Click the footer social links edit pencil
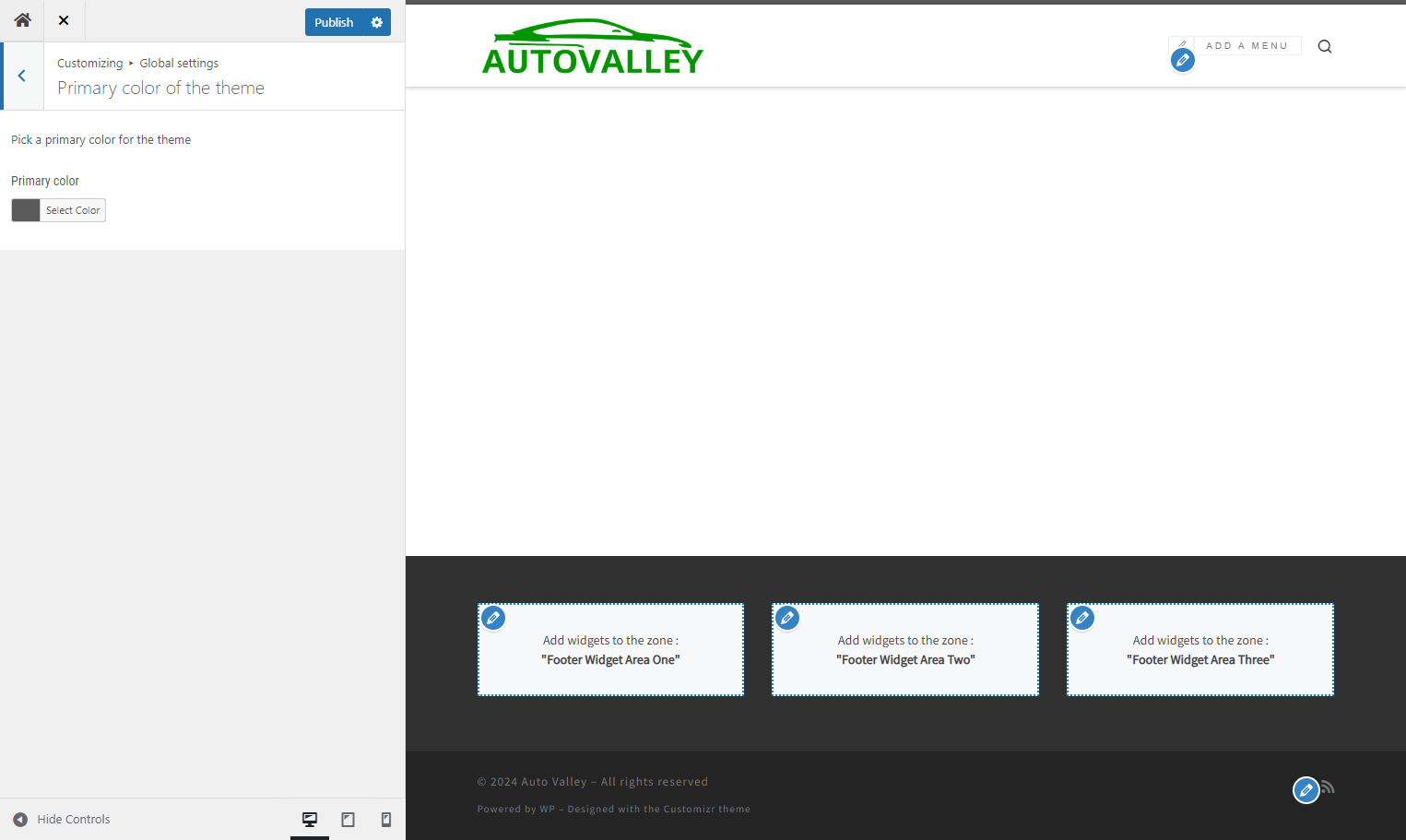1406x840 pixels. click(x=1306, y=790)
